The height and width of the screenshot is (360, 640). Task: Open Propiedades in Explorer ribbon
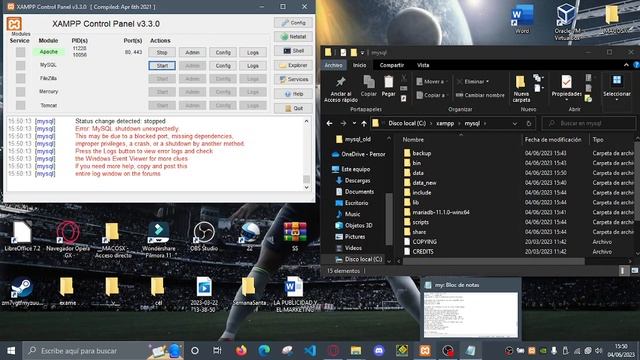click(566, 87)
